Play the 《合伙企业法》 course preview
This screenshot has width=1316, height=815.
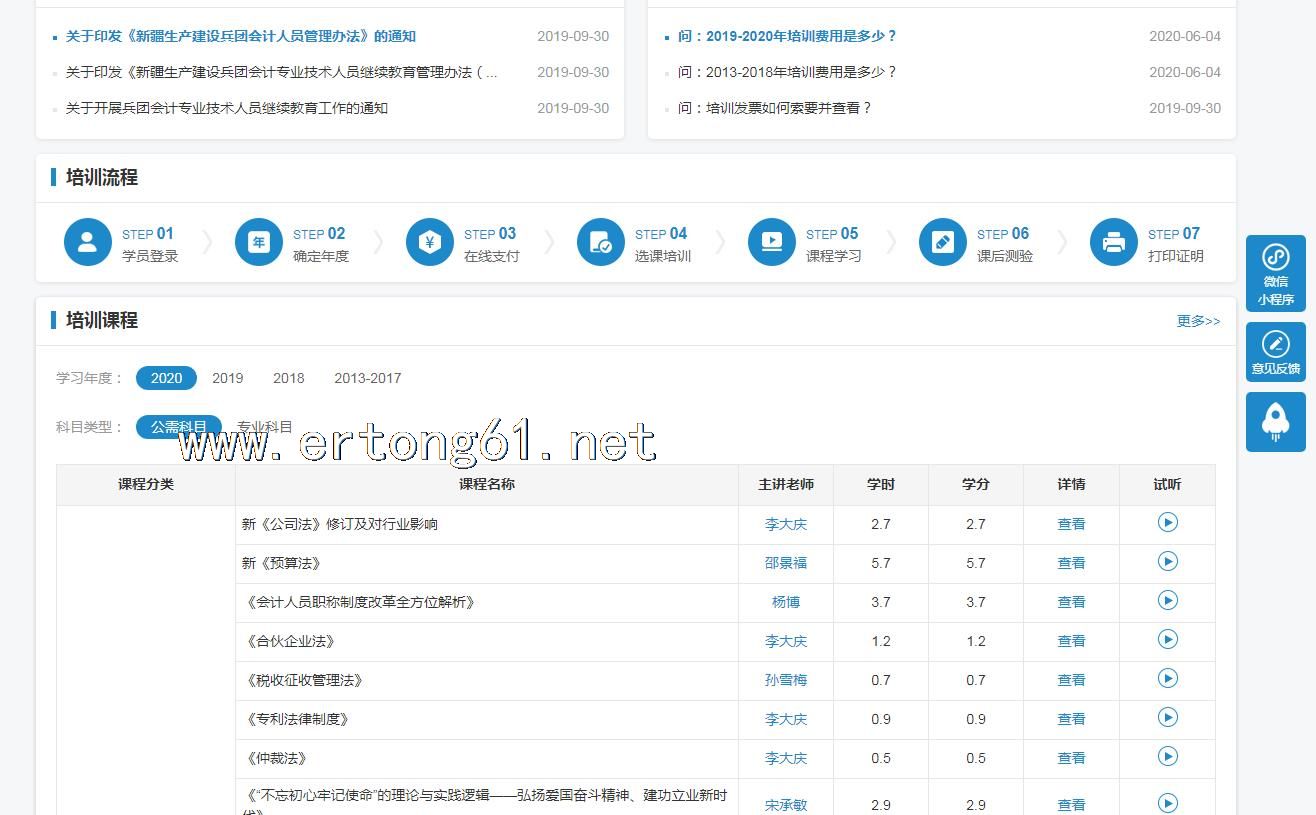1167,640
